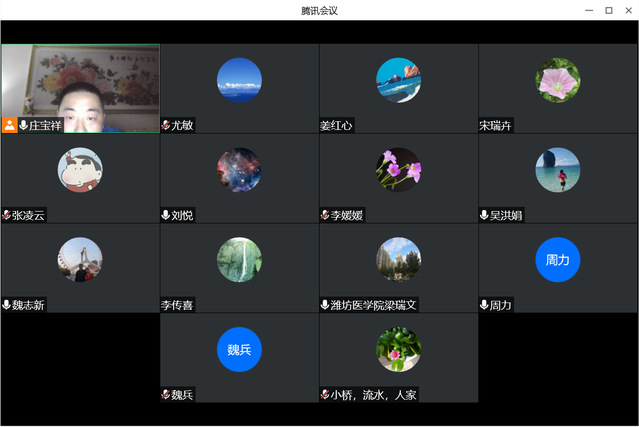The image size is (639, 427).
Task: Click the 李传喜 name label
Action: click(179, 305)
